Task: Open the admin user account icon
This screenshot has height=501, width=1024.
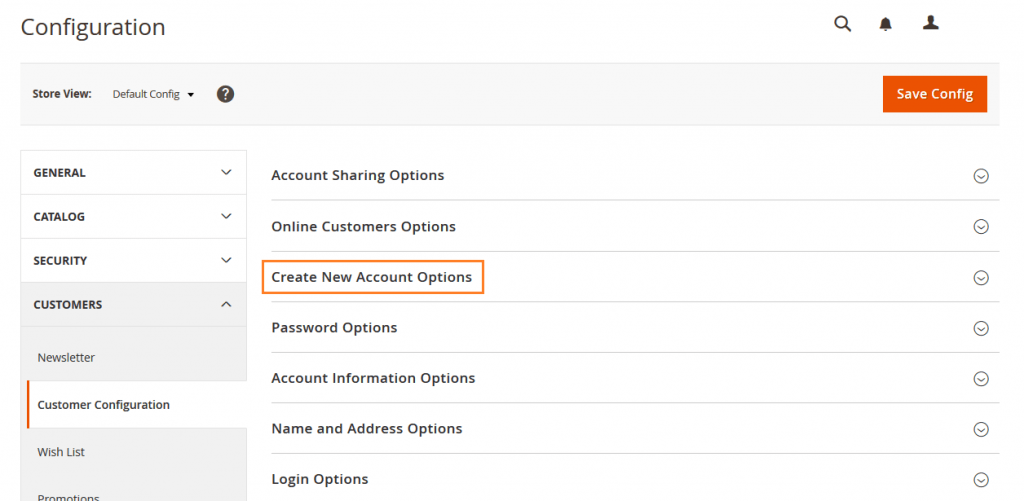Action: click(x=930, y=23)
